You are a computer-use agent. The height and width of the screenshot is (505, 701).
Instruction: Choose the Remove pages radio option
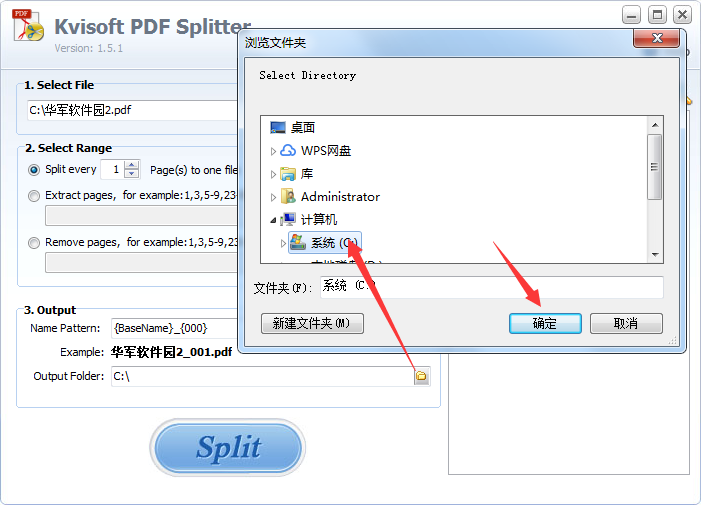click(34, 243)
